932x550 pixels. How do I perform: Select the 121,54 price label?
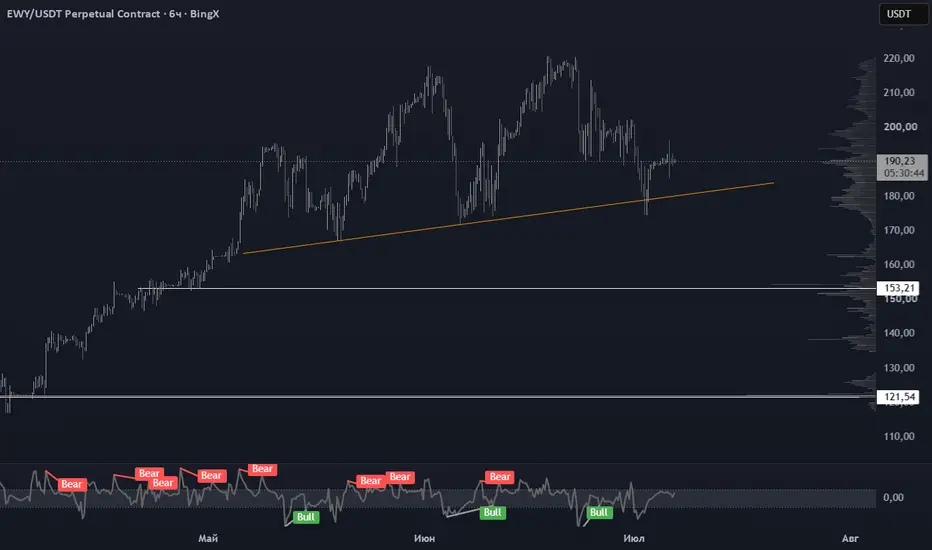898,397
